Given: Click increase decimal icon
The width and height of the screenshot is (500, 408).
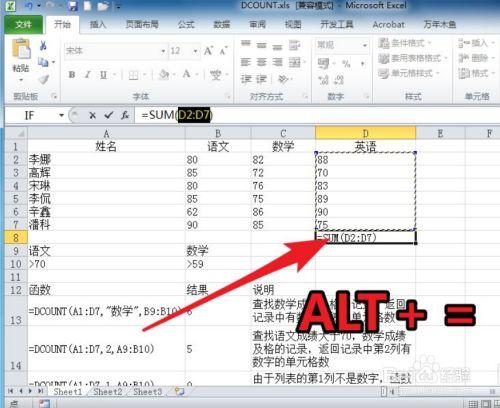Looking at the screenshot, I should tap(323, 80).
